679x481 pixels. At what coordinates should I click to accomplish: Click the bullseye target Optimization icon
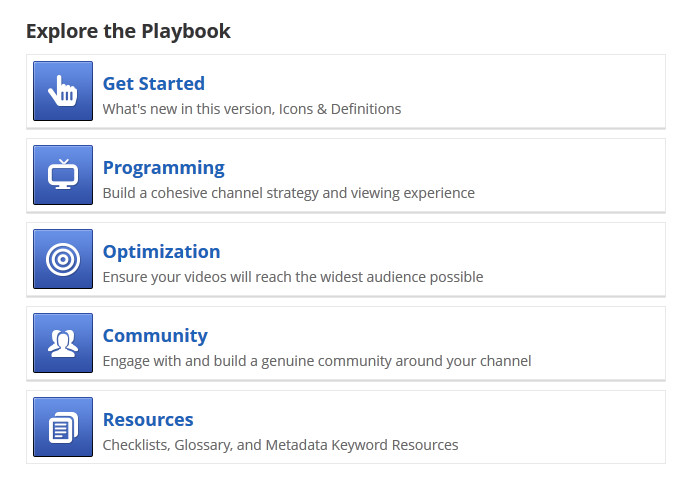63,259
